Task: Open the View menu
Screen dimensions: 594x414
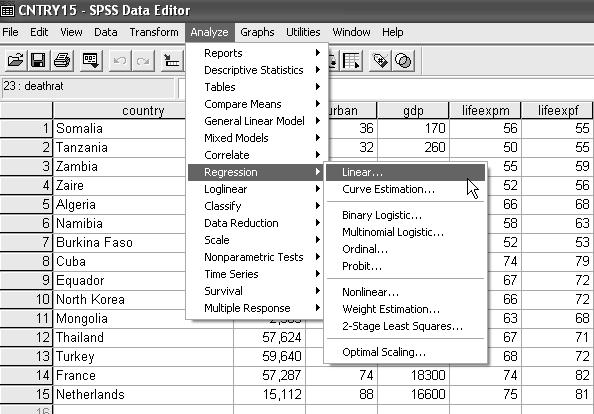Action: [71, 32]
